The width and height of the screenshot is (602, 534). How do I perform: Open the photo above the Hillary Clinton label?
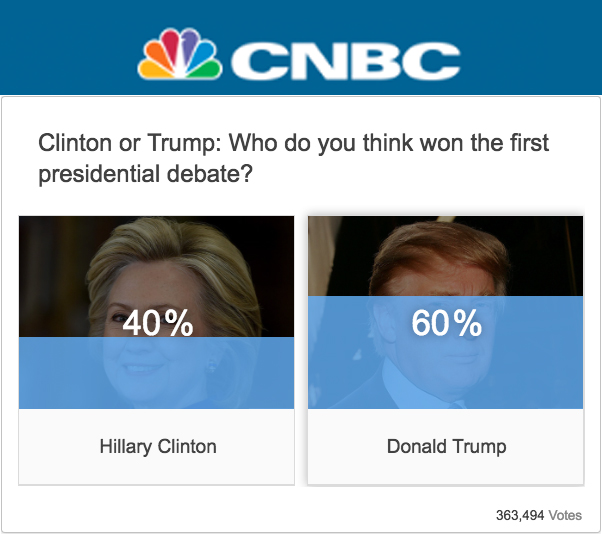click(x=157, y=312)
